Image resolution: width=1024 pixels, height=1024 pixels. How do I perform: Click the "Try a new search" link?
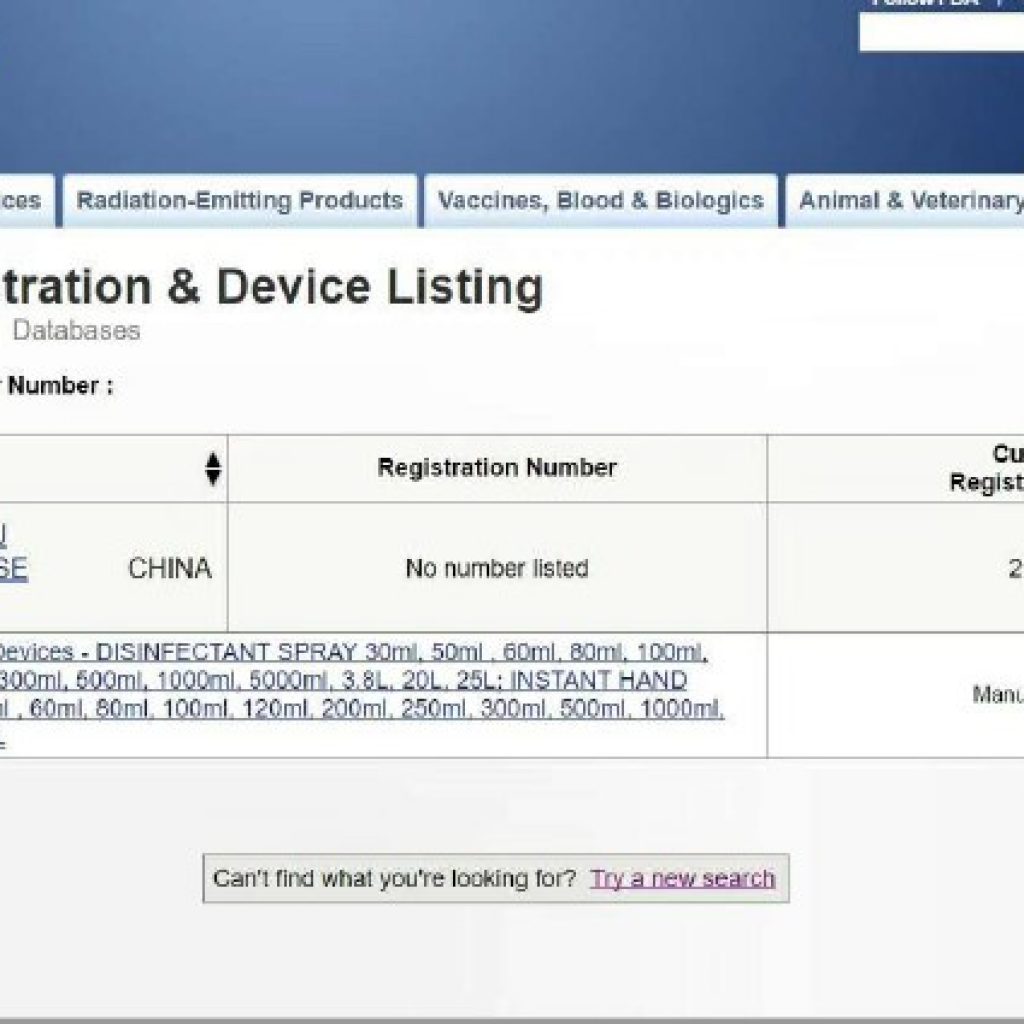682,879
